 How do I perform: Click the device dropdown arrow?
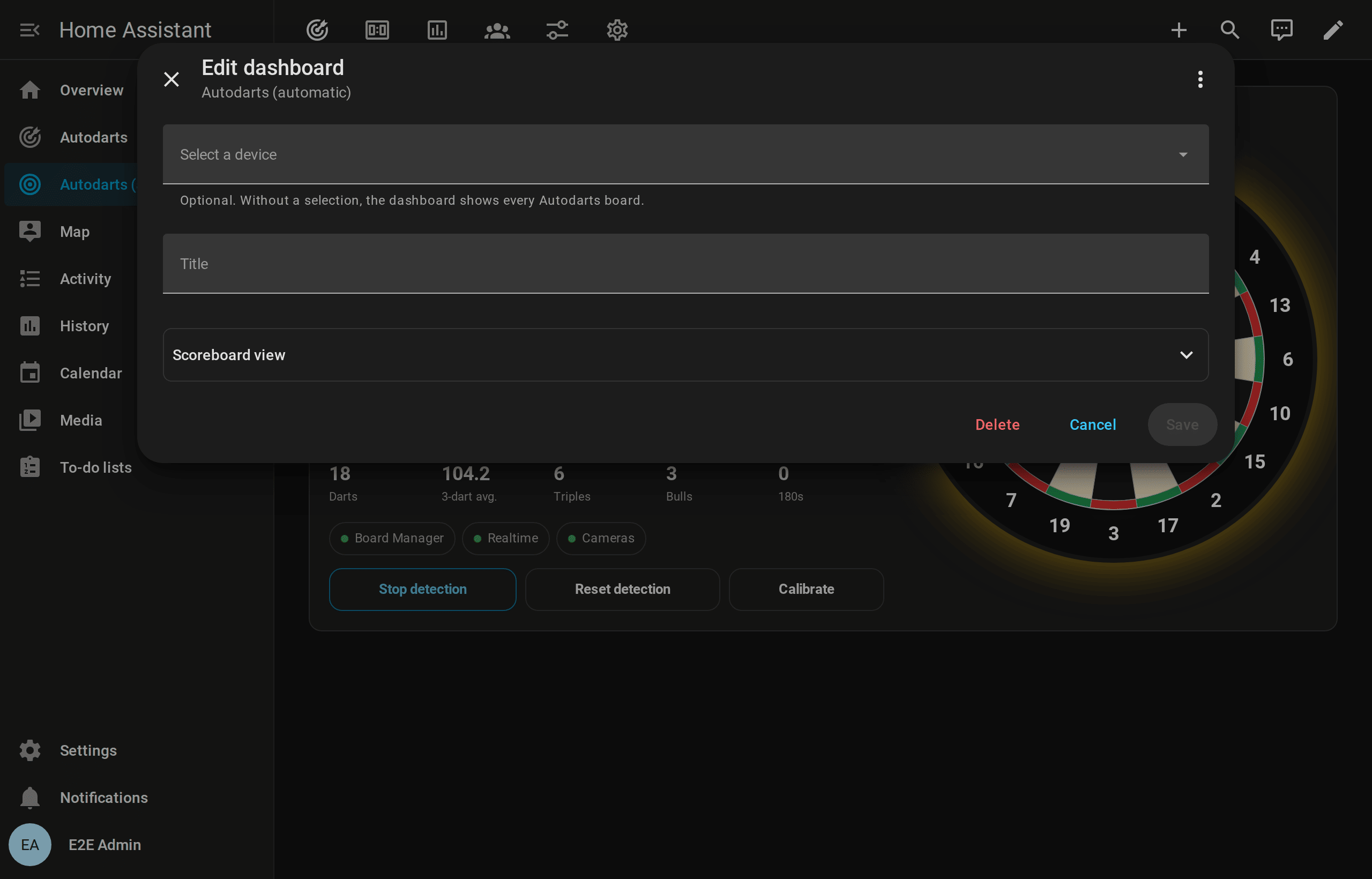tap(1182, 155)
